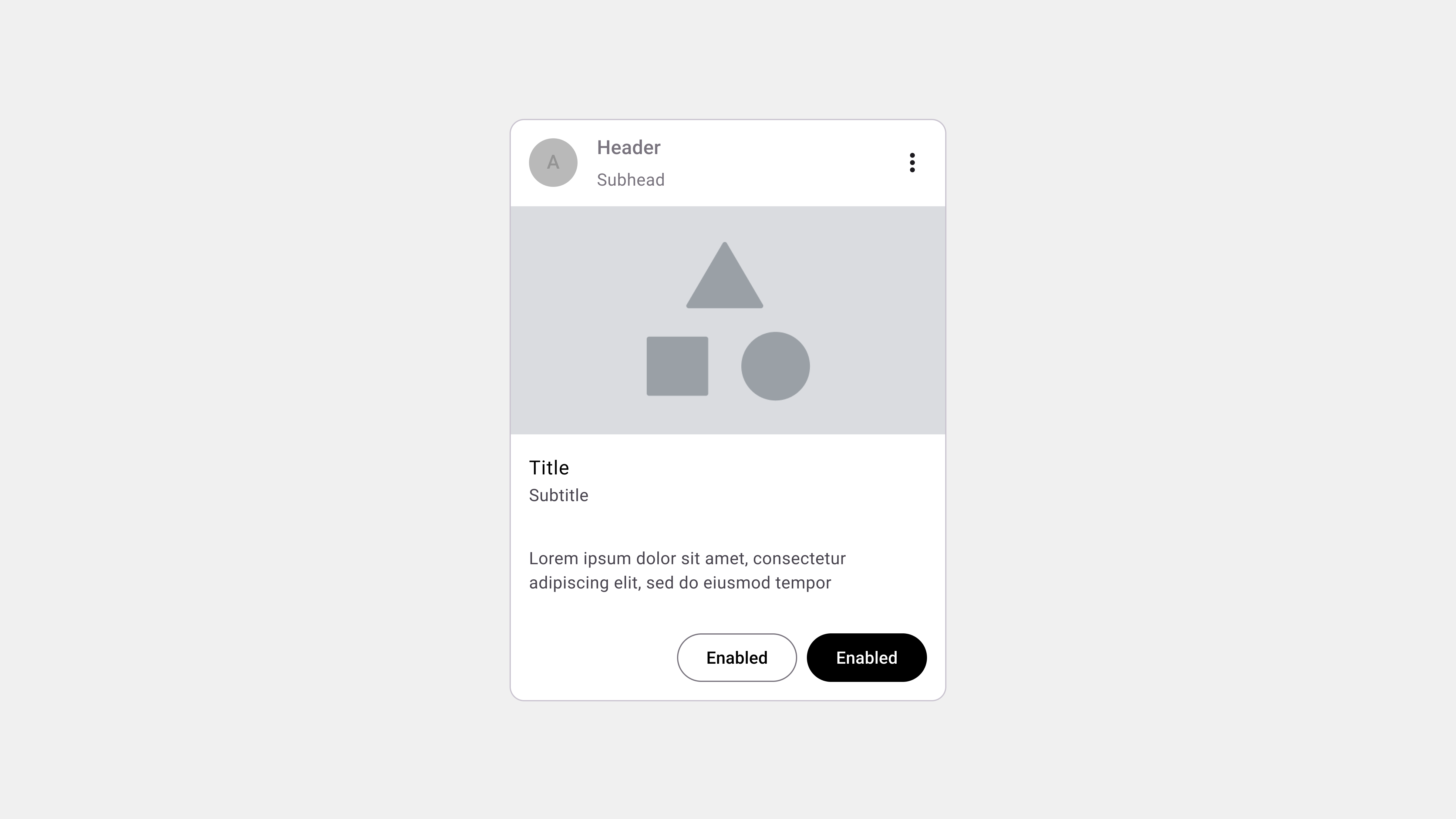This screenshot has height=819, width=1456.
Task: Click the card header avatar placeholder
Action: (x=553, y=162)
